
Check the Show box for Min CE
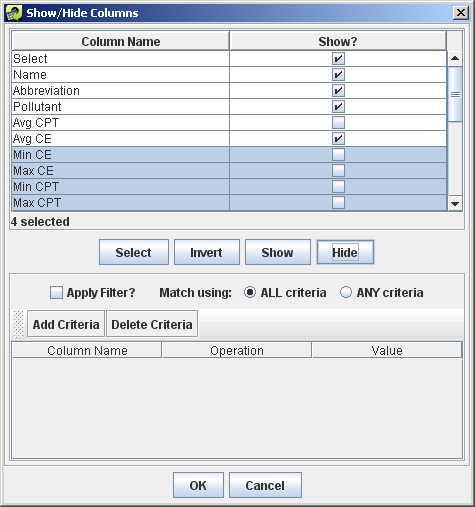(x=338, y=155)
